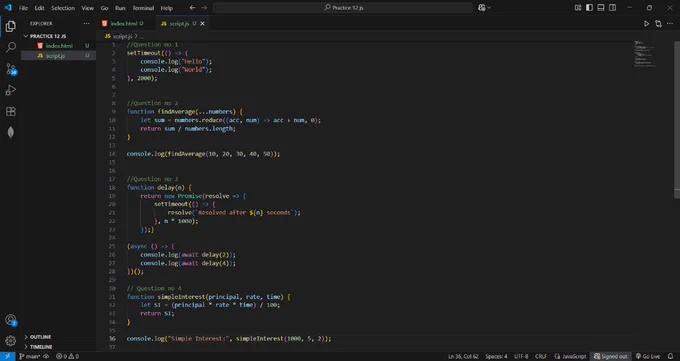
Task: Go forward with the navigation arrow
Action: (x=204, y=8)
